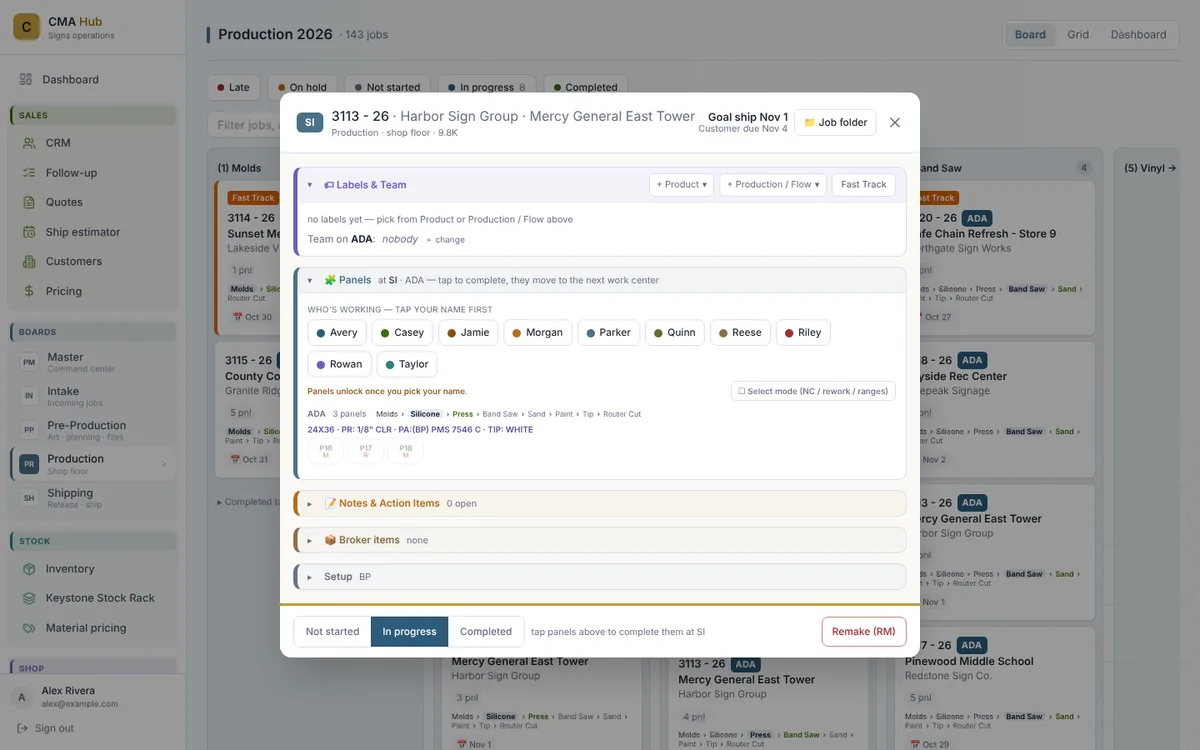Image resolution: width=1200 pixels, height=750 pixels.
Task: Tap Taylor as the worker
Action: [x=407, y=365]
